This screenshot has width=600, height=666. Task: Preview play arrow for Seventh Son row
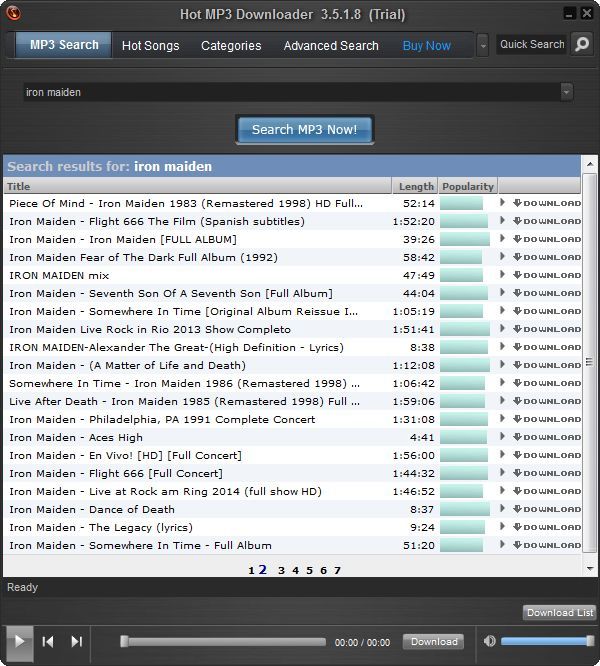502,293
